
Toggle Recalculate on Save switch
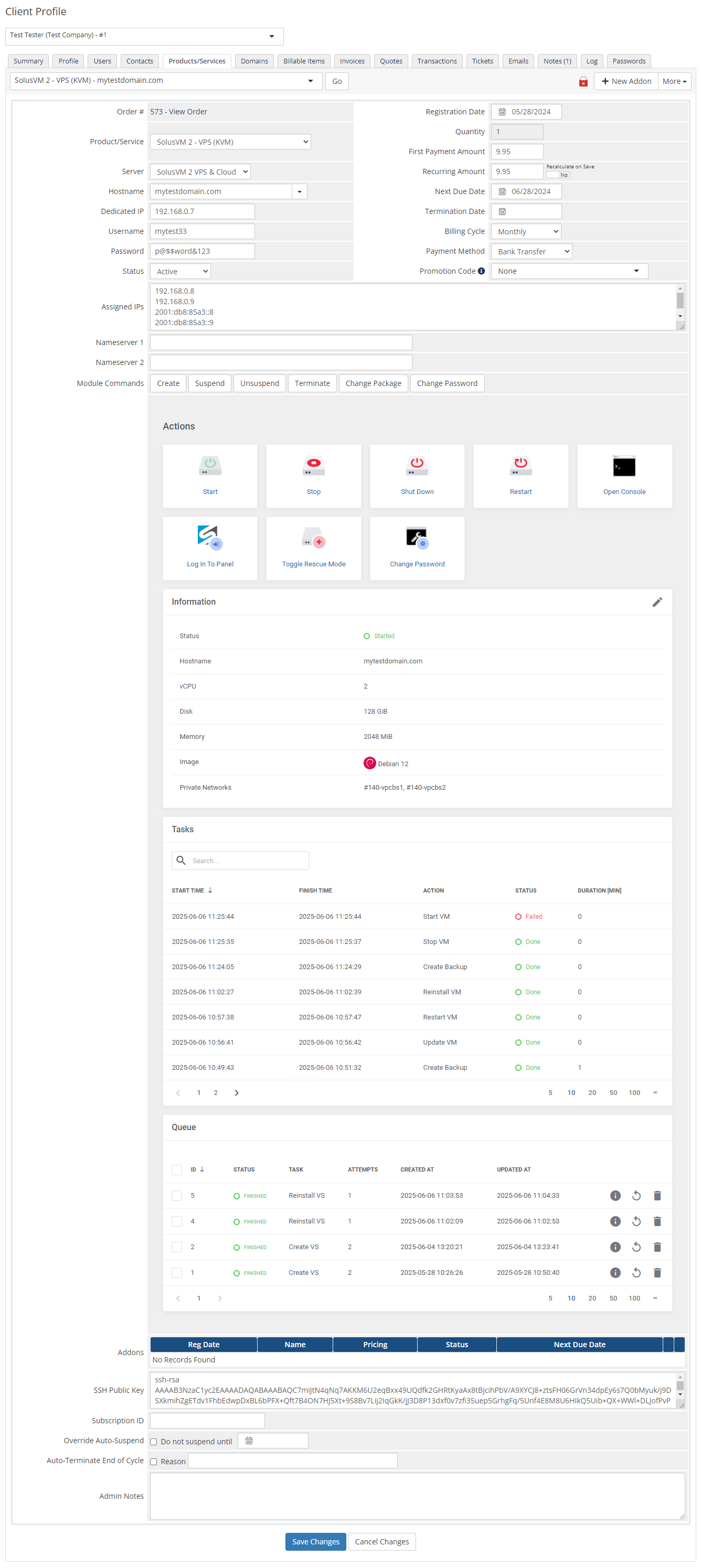click(558, 175)
